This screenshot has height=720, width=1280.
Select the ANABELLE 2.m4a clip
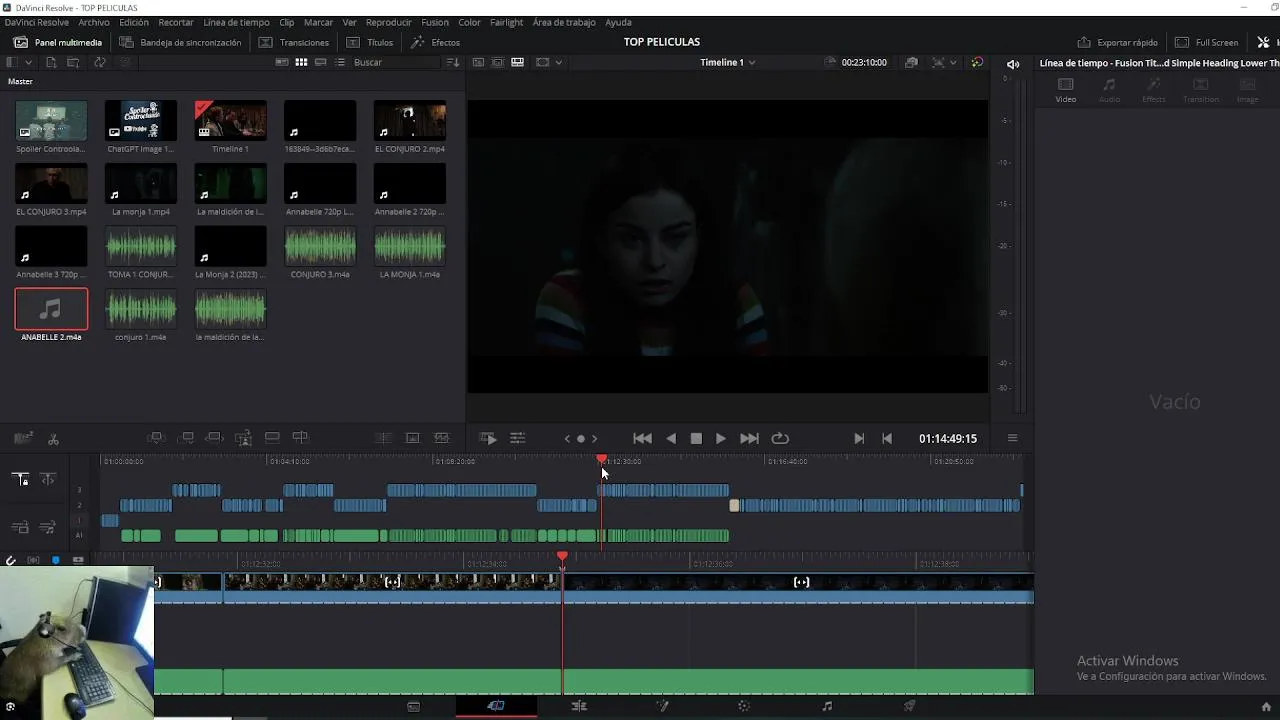pos(51,315)
